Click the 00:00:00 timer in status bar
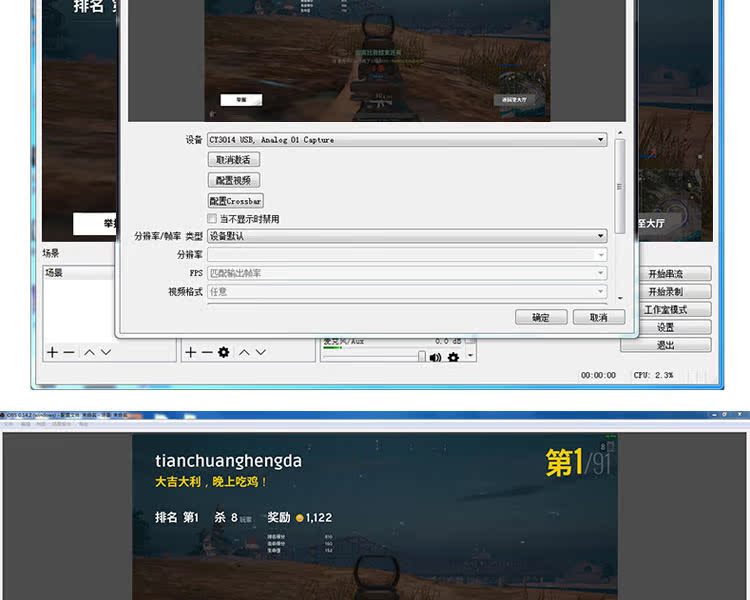 coord(598,375)
